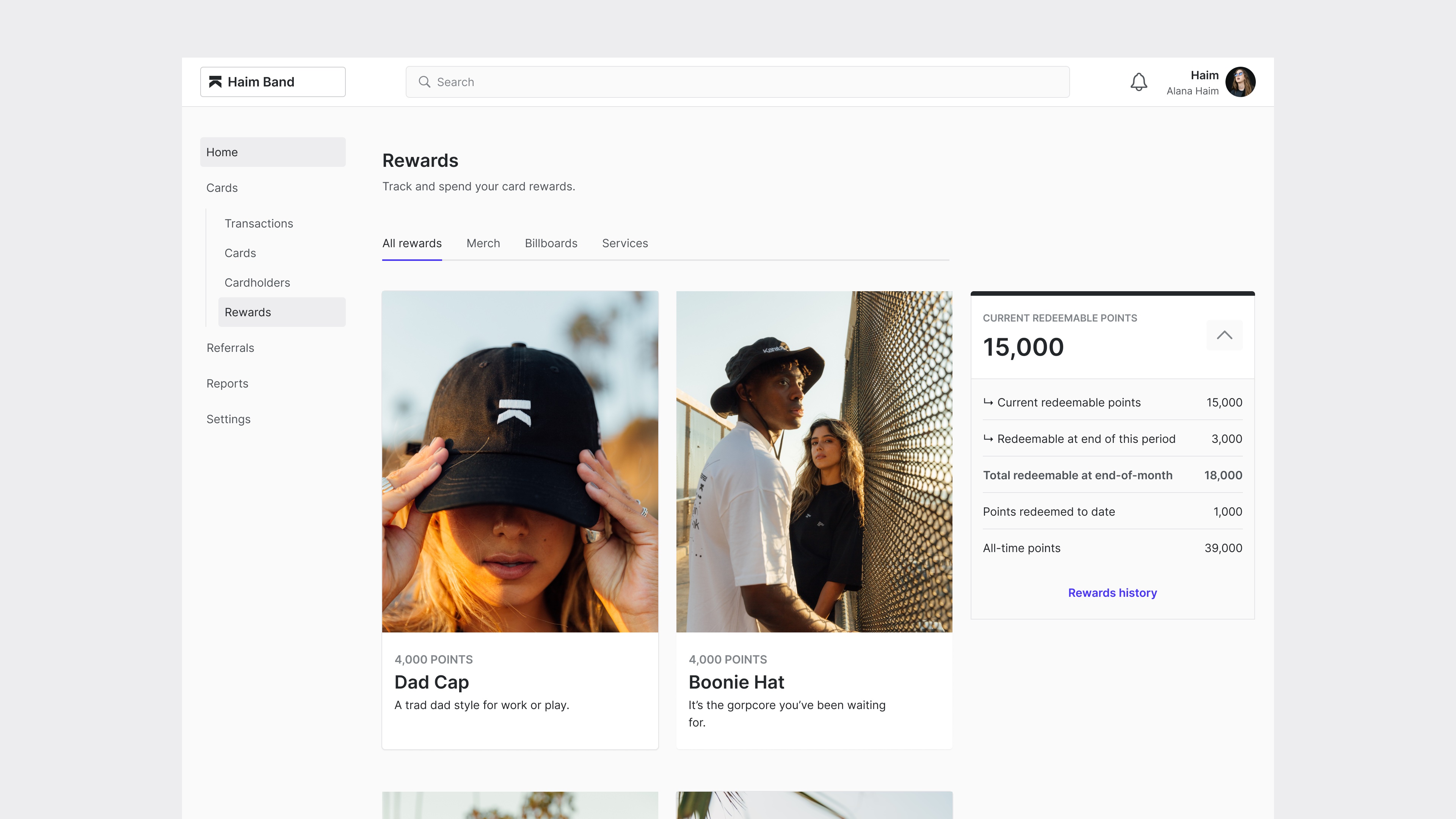The image size is (1456, 819).
Task: Click the Rewards history link
Action: point(1112,592)
